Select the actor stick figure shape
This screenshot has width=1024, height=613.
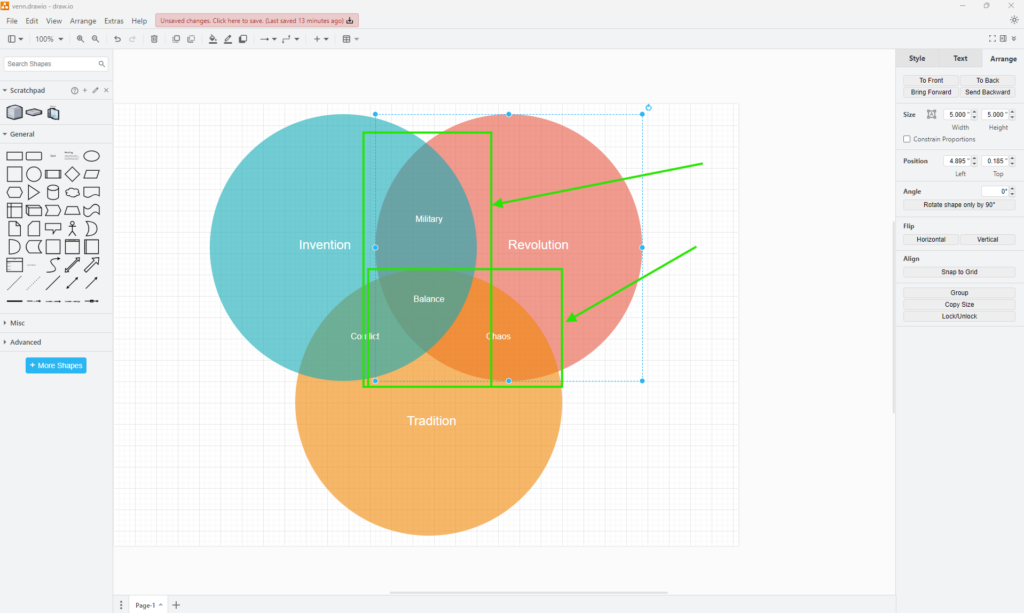[x=72, y=228]
